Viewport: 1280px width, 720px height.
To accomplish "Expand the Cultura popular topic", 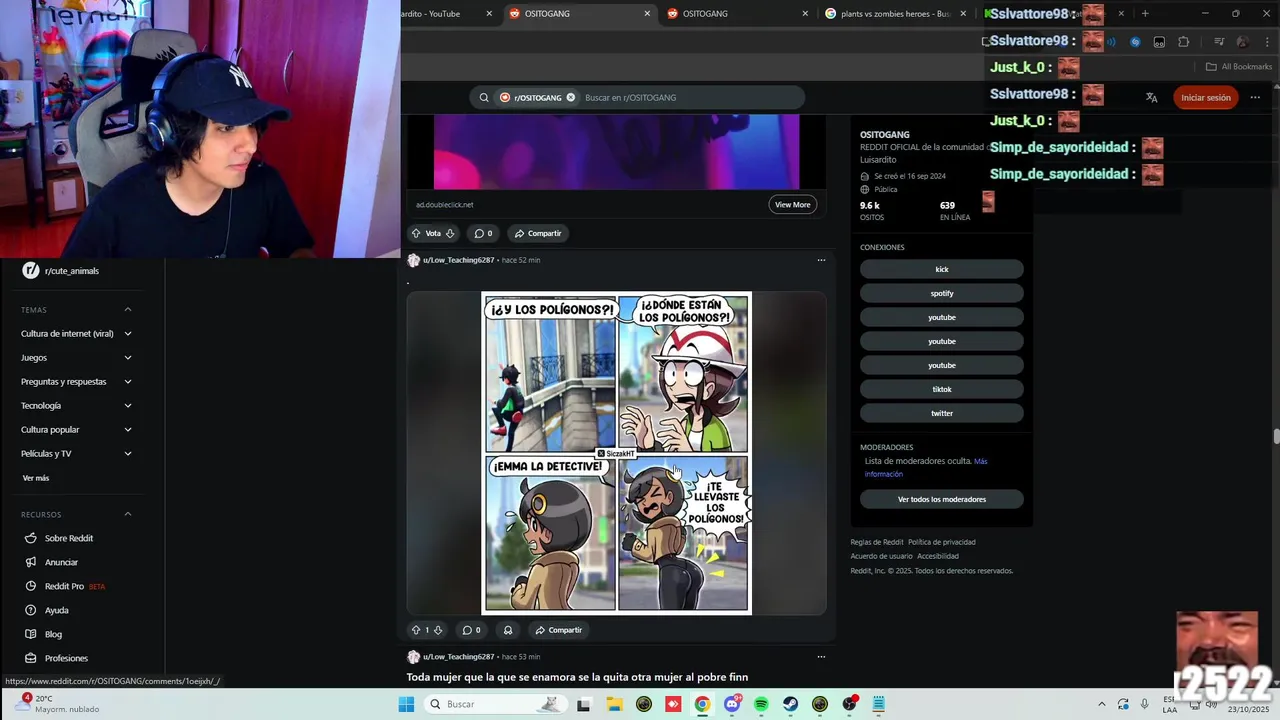I will pos(77,429).
